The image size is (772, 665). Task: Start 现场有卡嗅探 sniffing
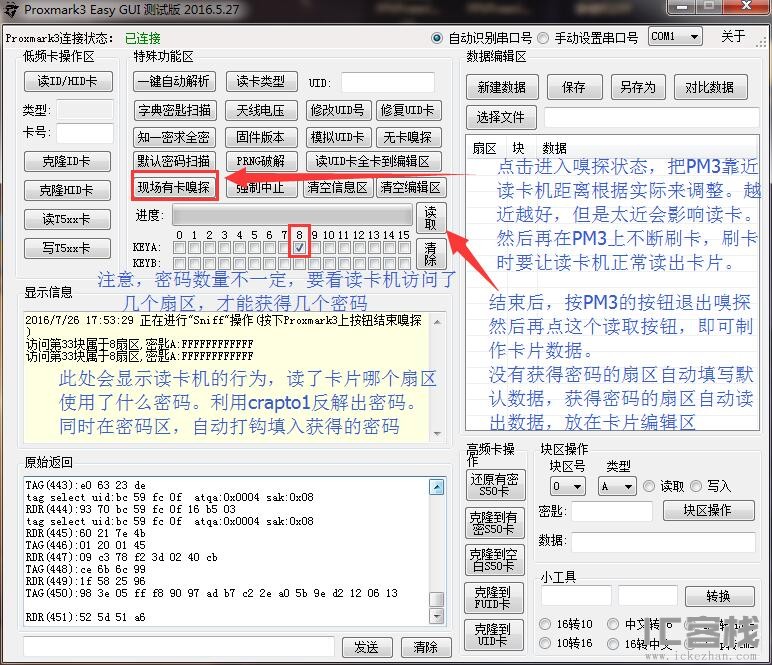coord(174,187)
